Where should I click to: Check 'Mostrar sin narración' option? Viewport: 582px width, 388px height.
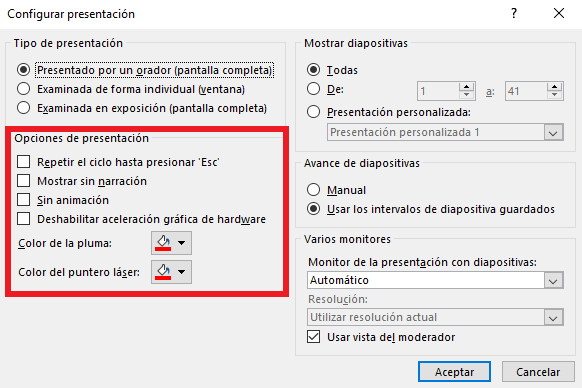tap(24, 181)
